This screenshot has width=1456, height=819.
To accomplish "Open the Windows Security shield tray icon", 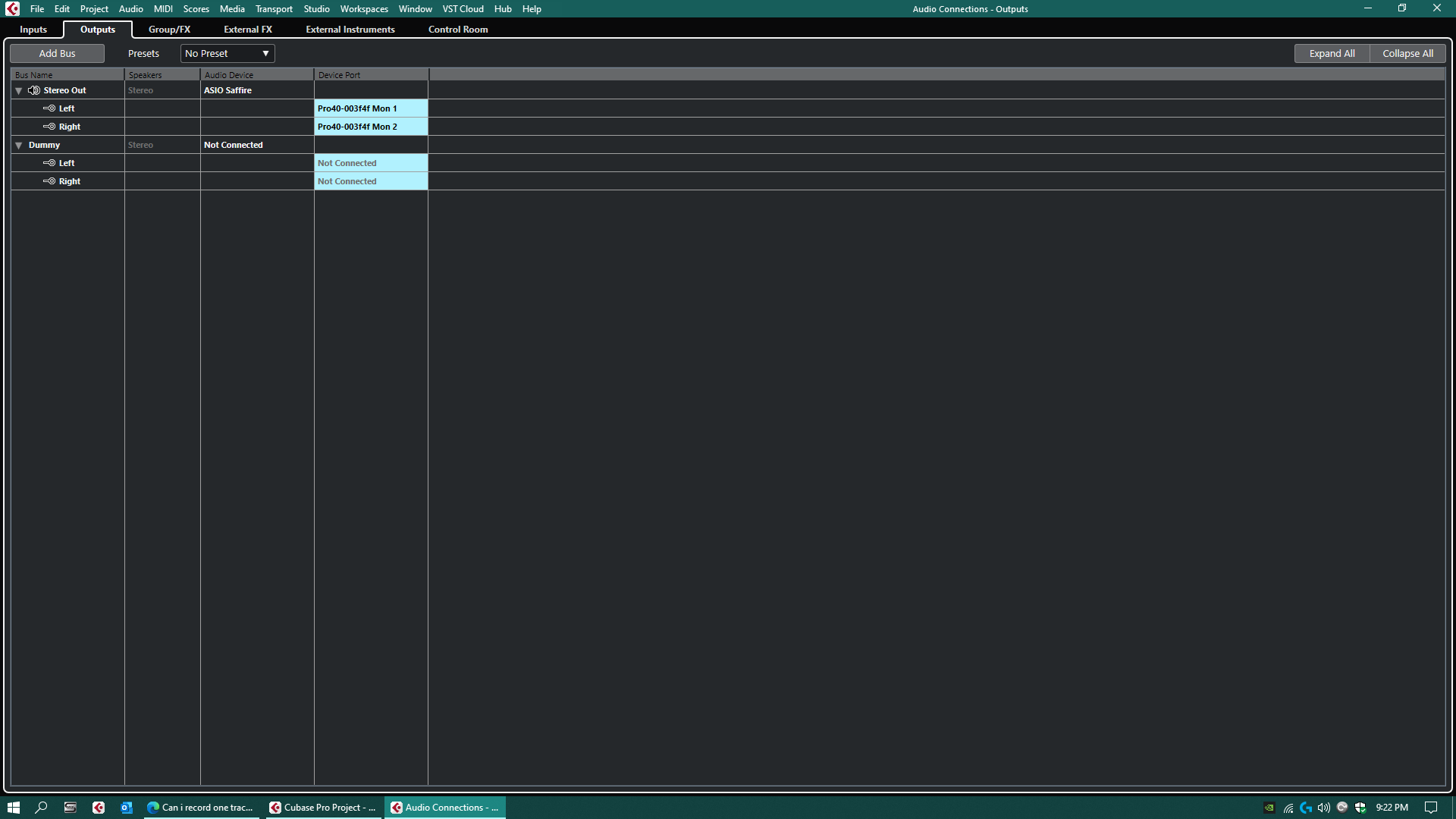I will (x=1360, y=808).
